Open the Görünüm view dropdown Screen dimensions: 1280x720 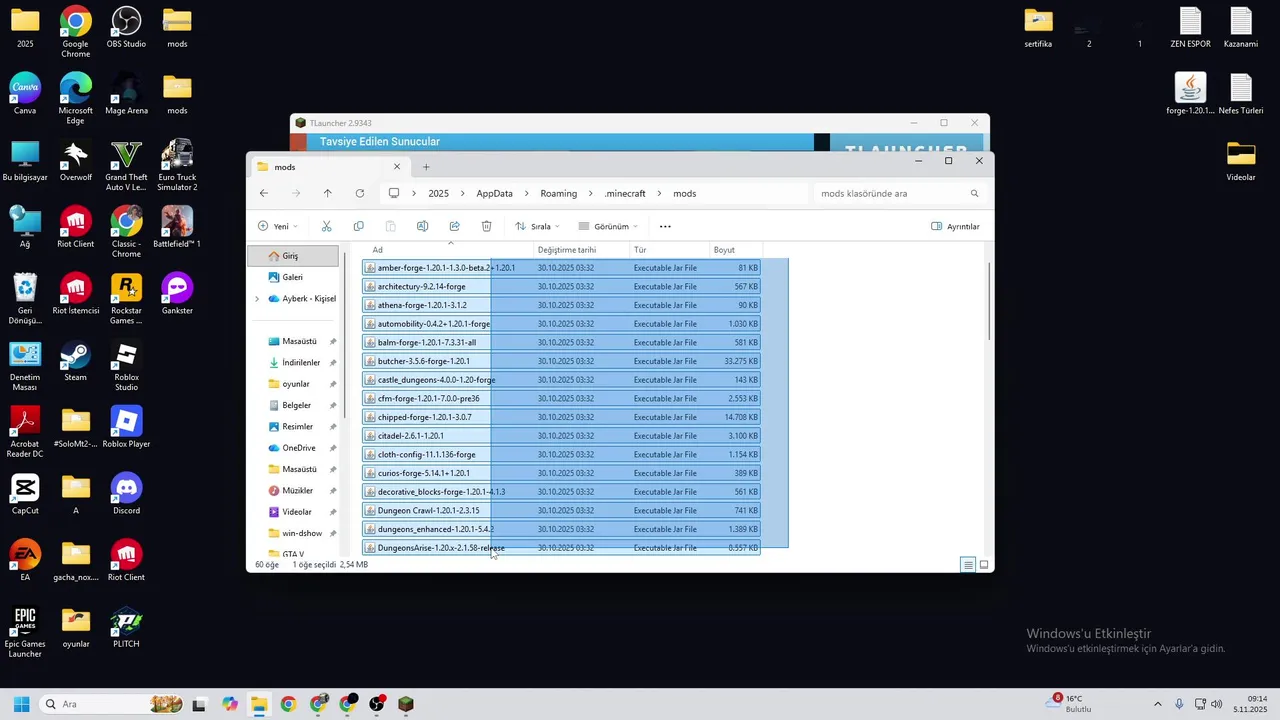point(609,226)
